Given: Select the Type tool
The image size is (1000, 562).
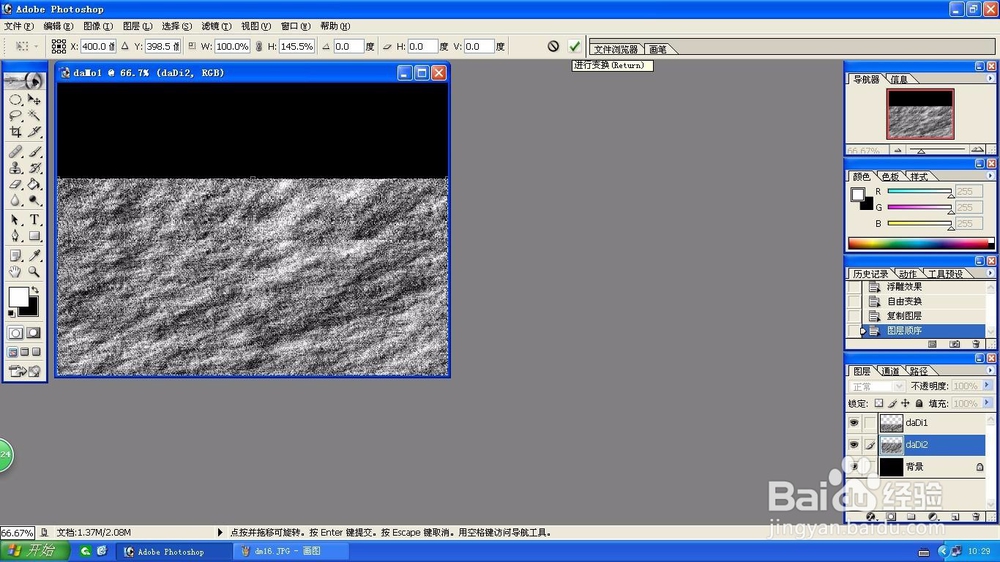Looking at the screenshot, I should coord(34,220).
